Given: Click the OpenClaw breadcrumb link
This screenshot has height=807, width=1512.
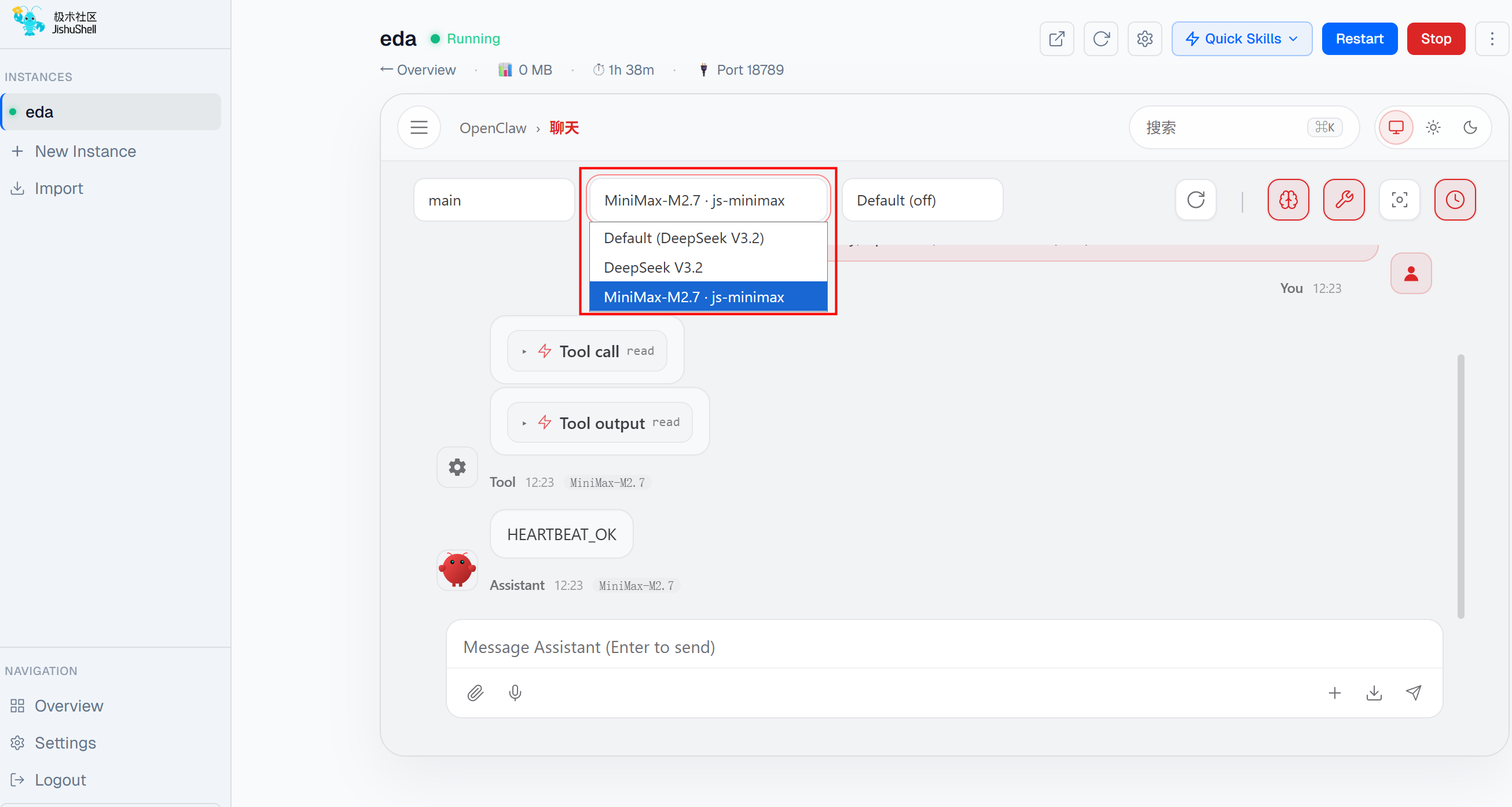Looking at the screenshot, I should click(x=493, y=128).
